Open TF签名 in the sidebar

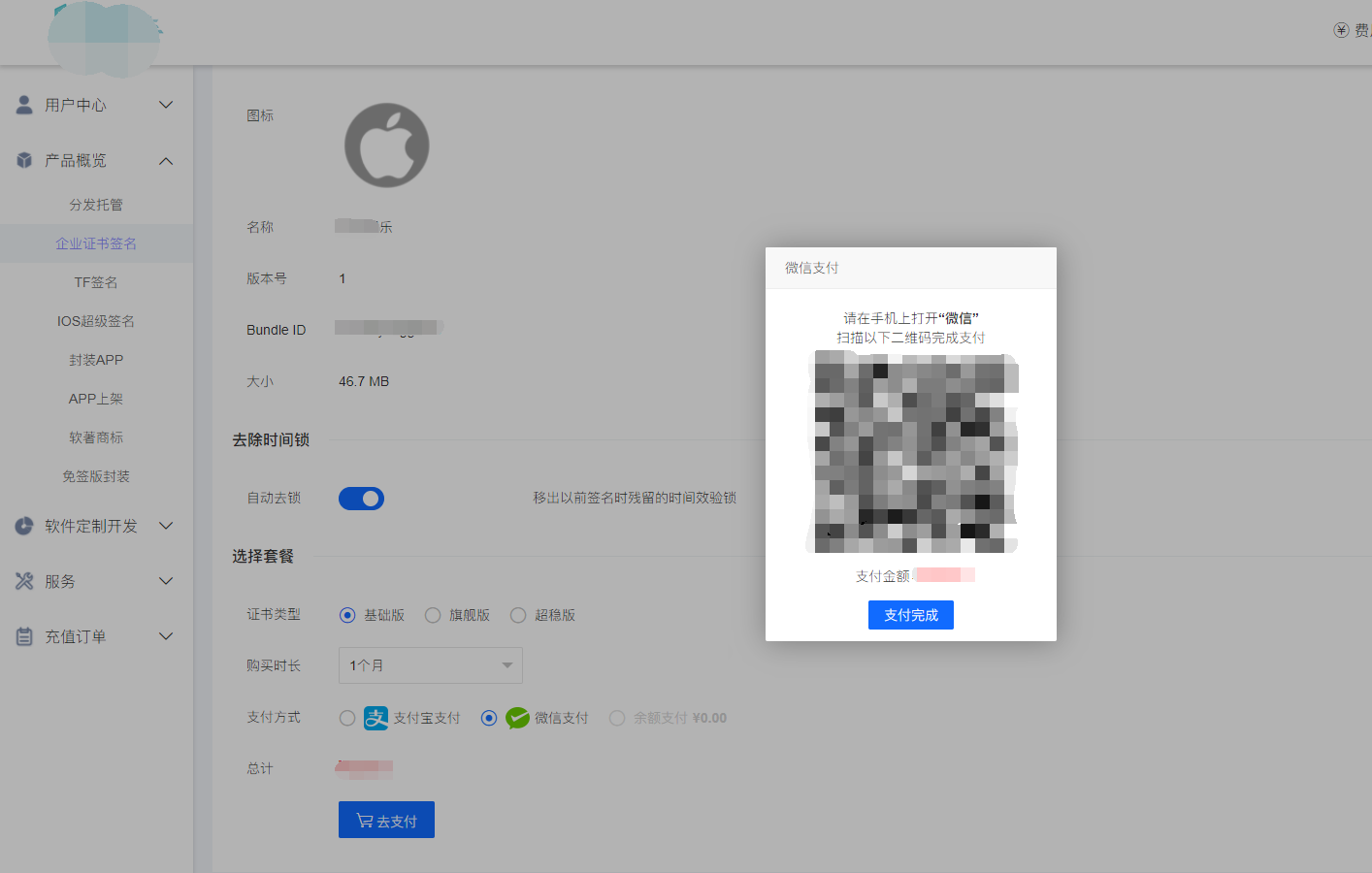click(96, 282)
